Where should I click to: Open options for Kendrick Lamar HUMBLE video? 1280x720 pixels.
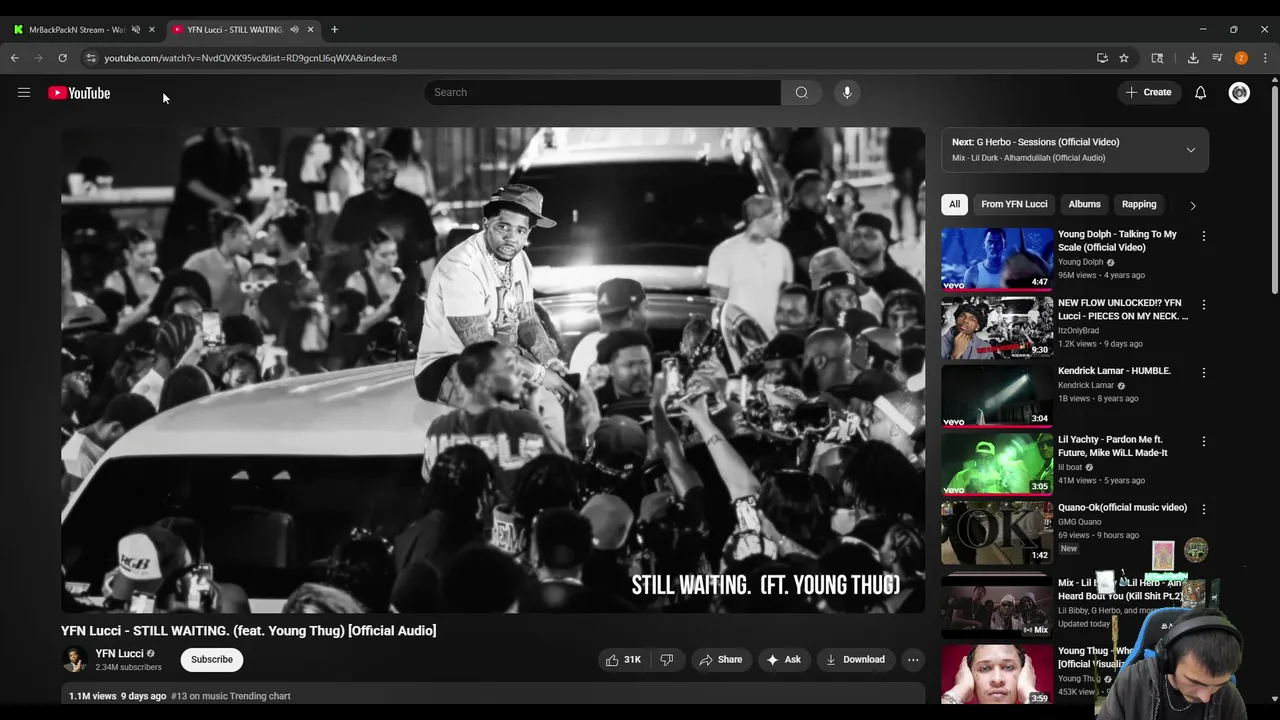[x=1203, y=372]
